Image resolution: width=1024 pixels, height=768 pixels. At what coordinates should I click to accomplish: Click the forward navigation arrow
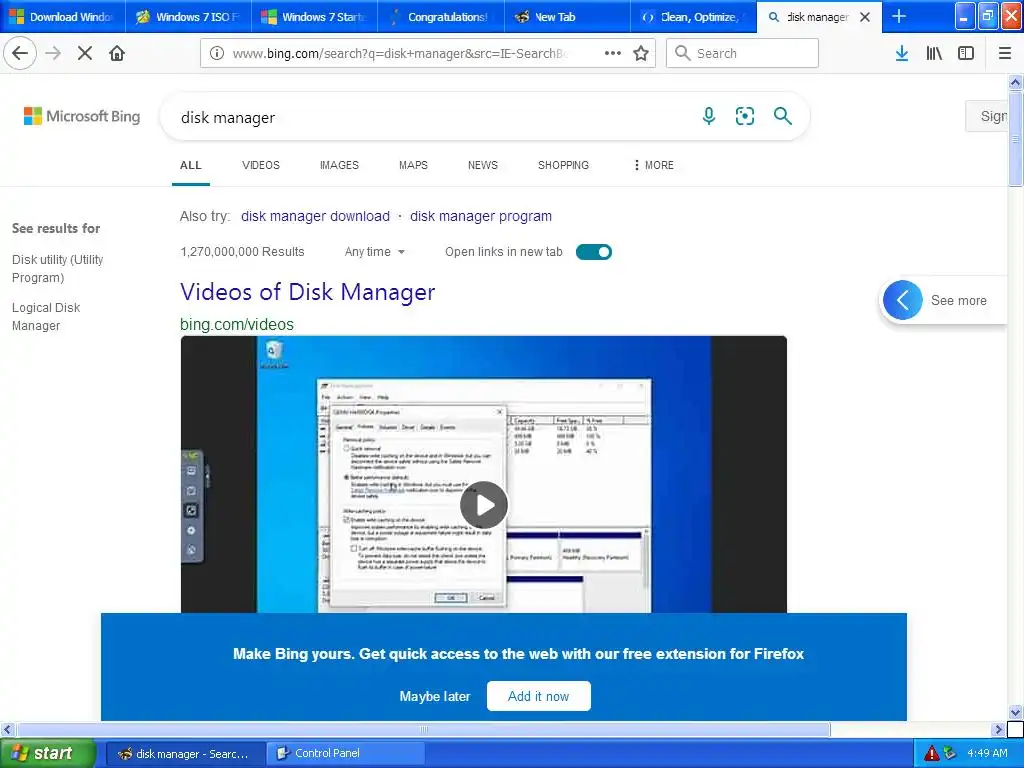[x=53, y=53]
